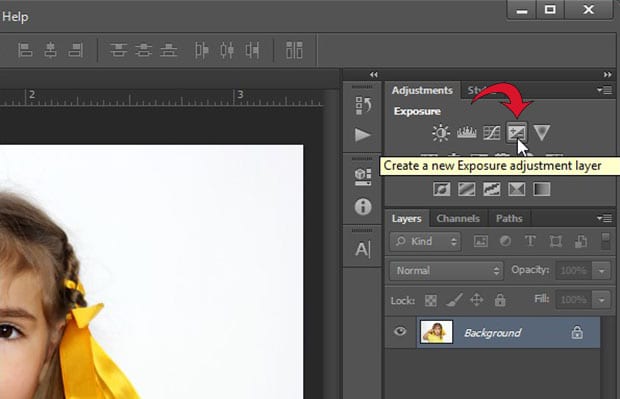Screen dimensions: 620x399
Task: Flip the layer filtering on/off switch
Action: pos(605,241)
